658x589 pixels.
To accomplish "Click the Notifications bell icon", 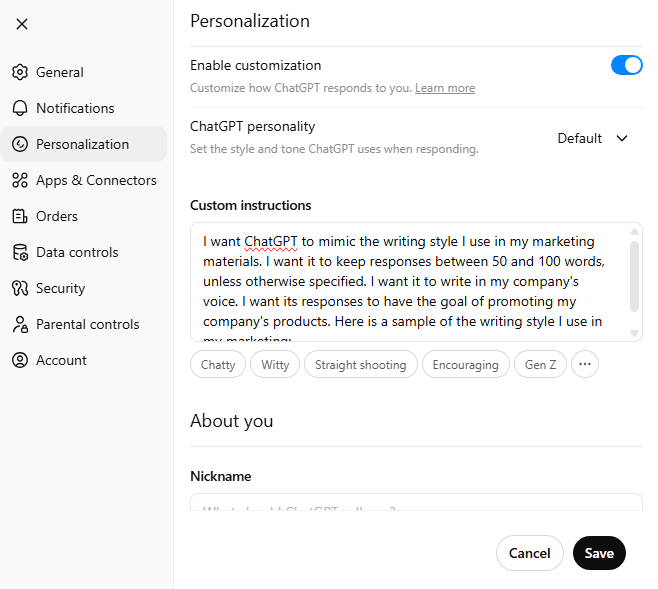I will pos(19,108).
